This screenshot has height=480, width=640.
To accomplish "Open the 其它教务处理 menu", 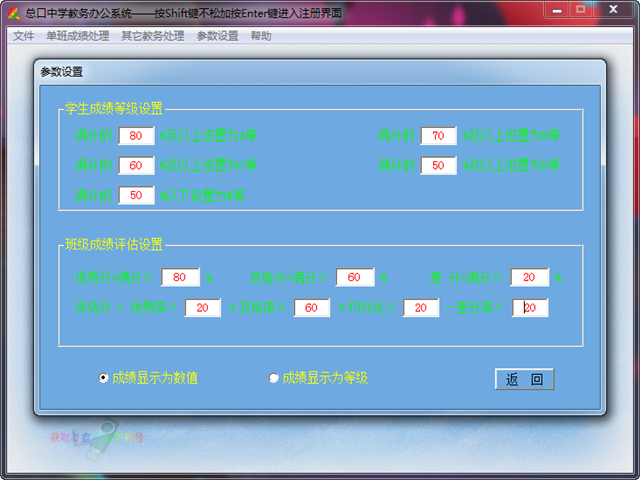I will (152, 35).
